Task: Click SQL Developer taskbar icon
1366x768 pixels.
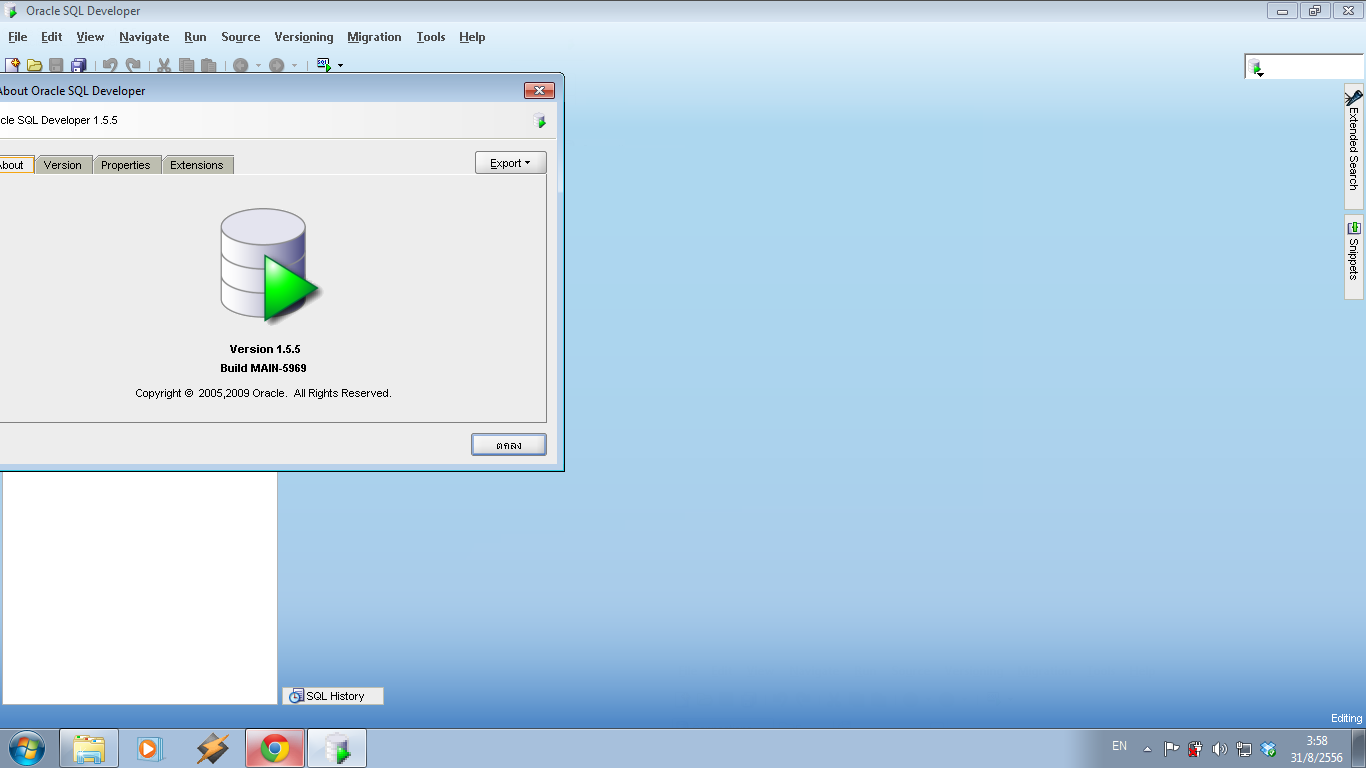Action: 337,748
